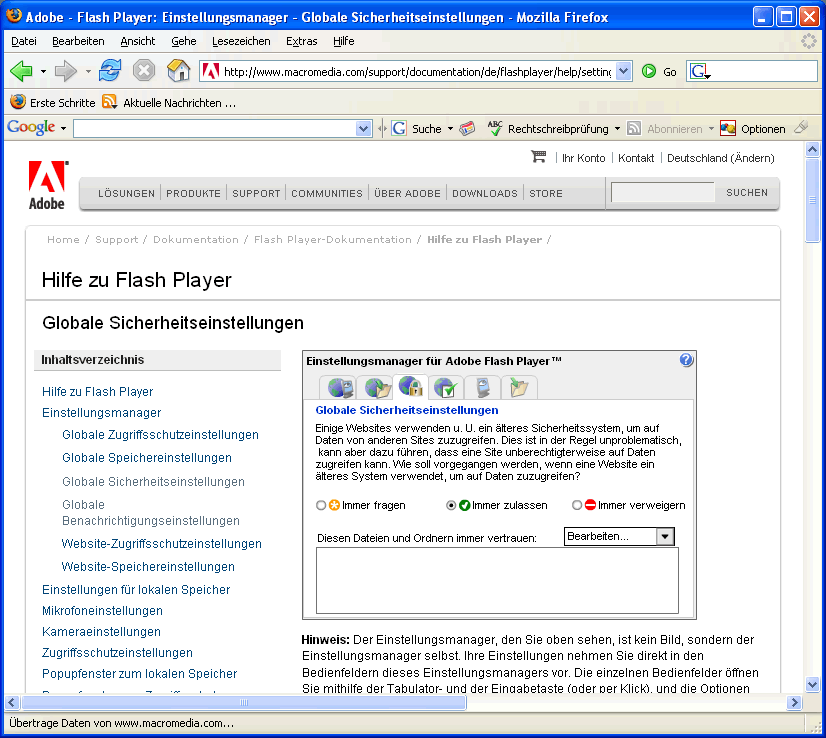Open the Website-Zugriffsschutzeinstellungen contents link
The width and height of the screenshot is (826, 738).
pyautogui.click(x=162, y=544)
